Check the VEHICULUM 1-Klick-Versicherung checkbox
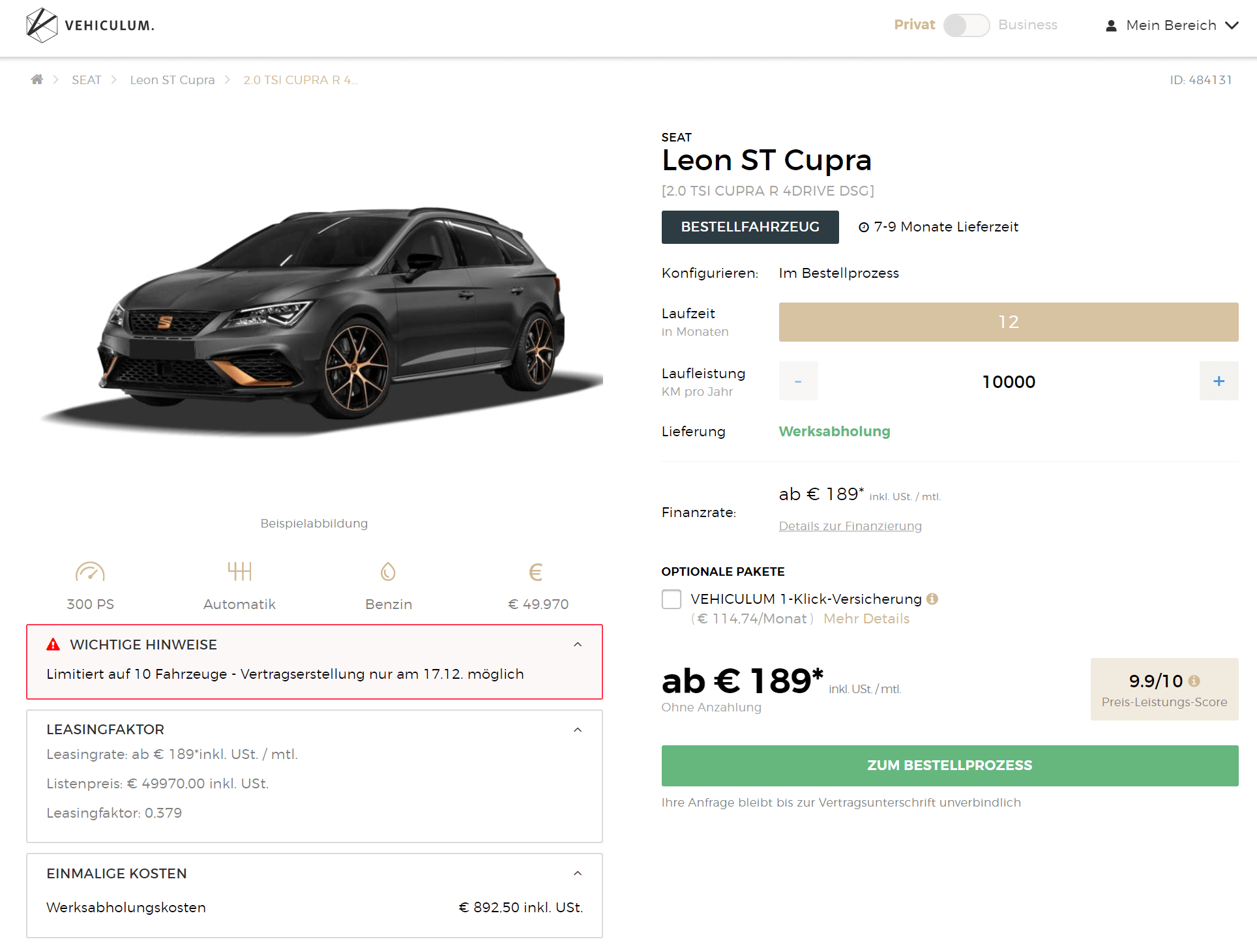Viewport: 1257px width, 952px height. 672,599
